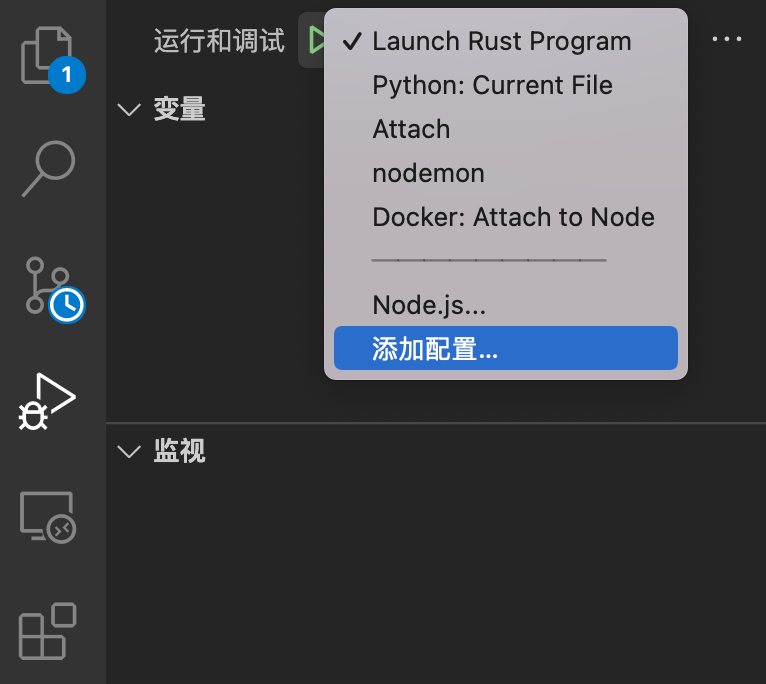Choose the Node.js... option
The width and height of the screenshot is (766, 684).
(506, 305)
